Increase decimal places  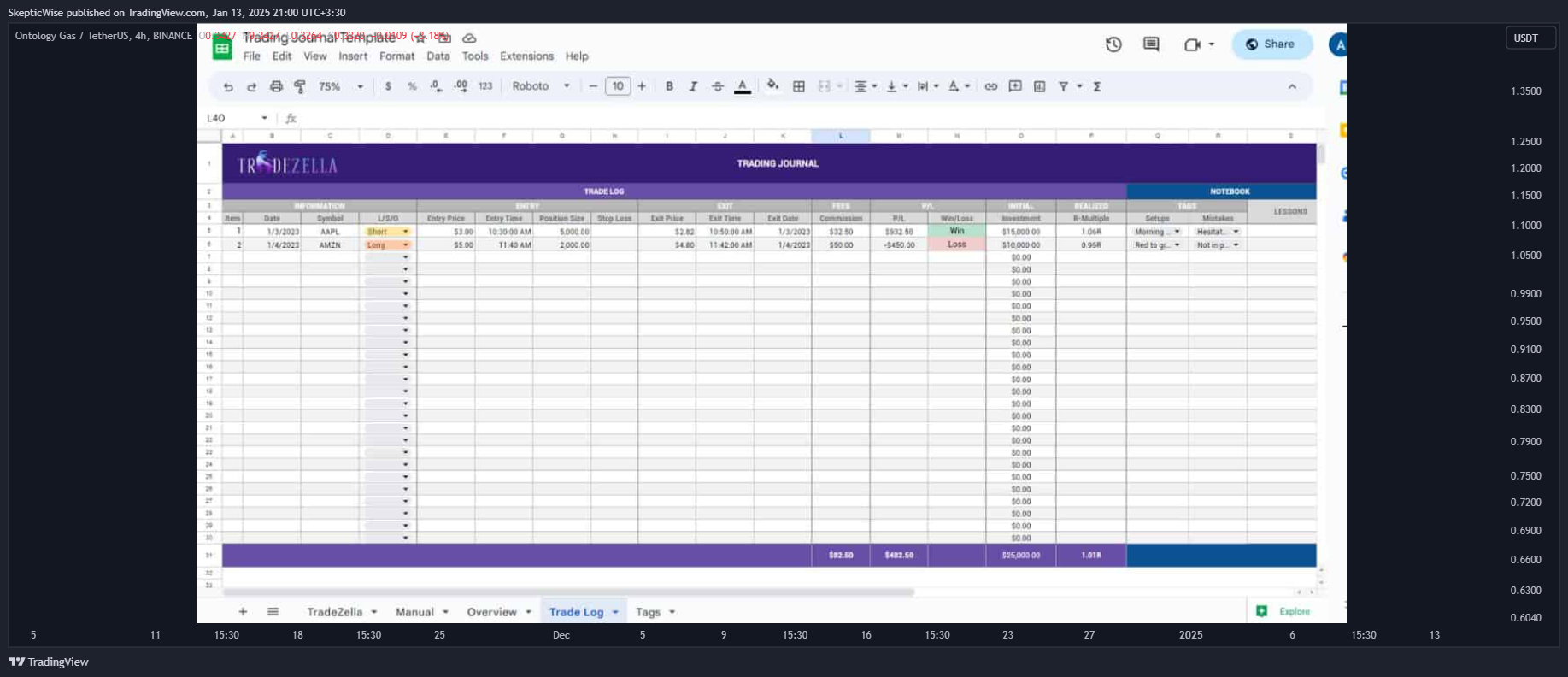coord(461,86)
